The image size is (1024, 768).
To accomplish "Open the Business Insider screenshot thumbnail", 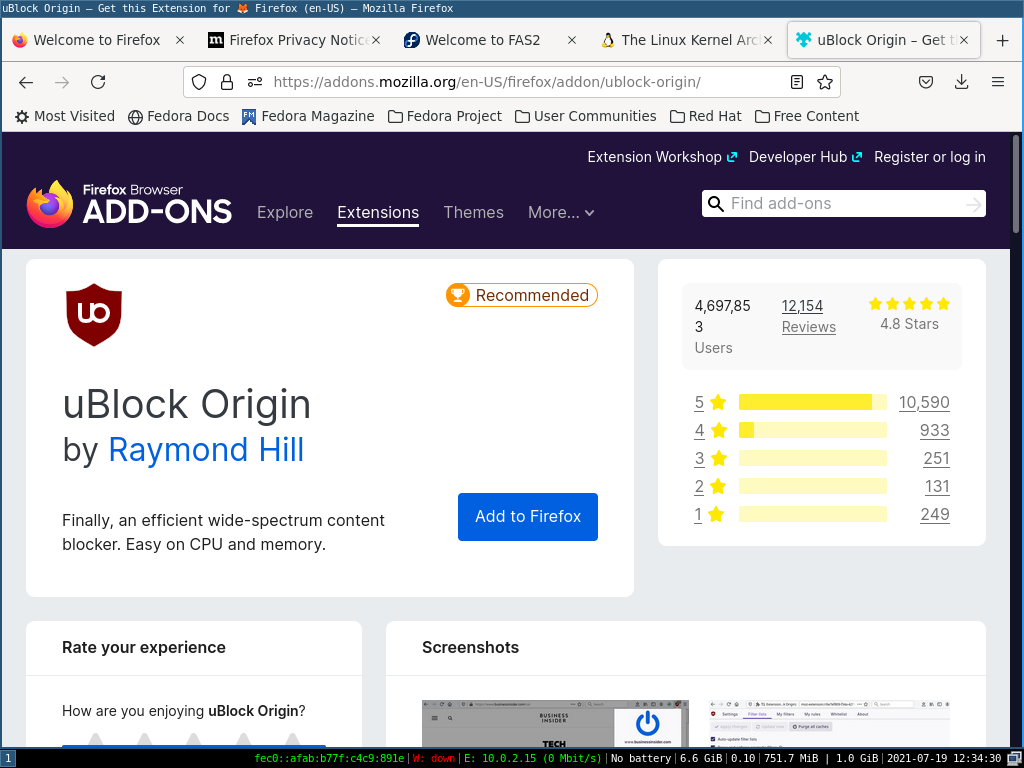I will coord(555,724).
